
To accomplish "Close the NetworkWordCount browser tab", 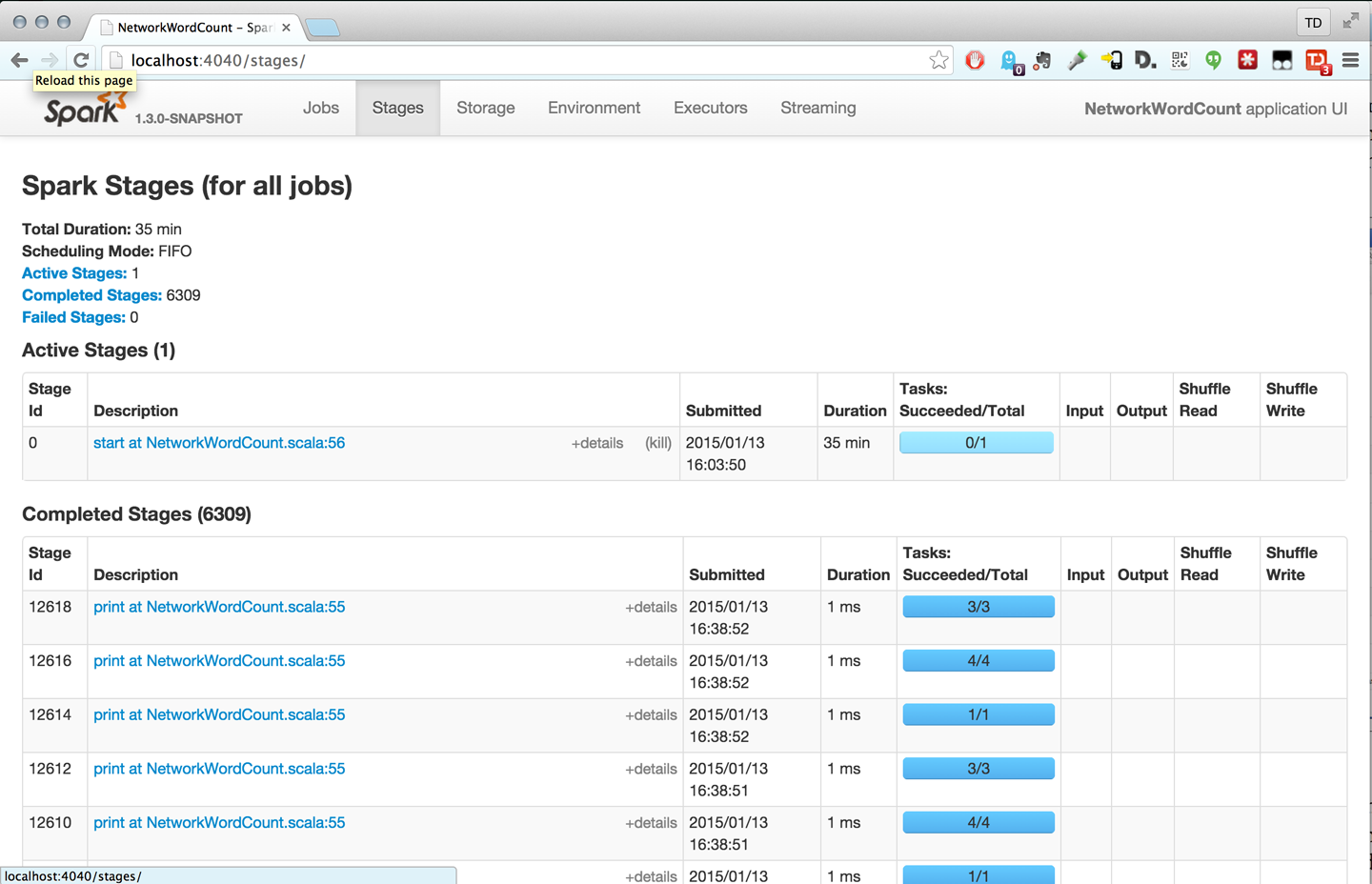I will coord(286,28).
